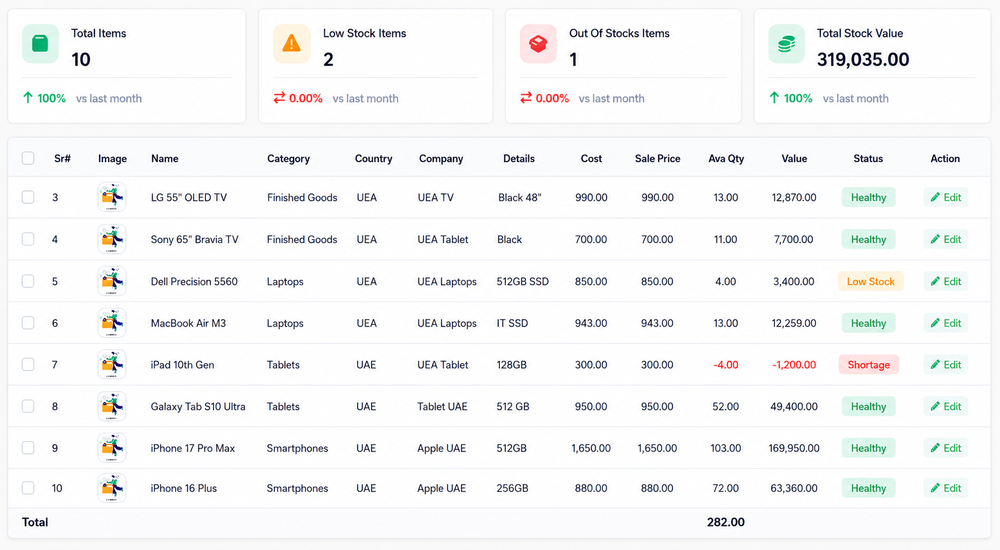
Task: Click the pencil icon for LG 55" OLED TV
Action: pos(935,197)
